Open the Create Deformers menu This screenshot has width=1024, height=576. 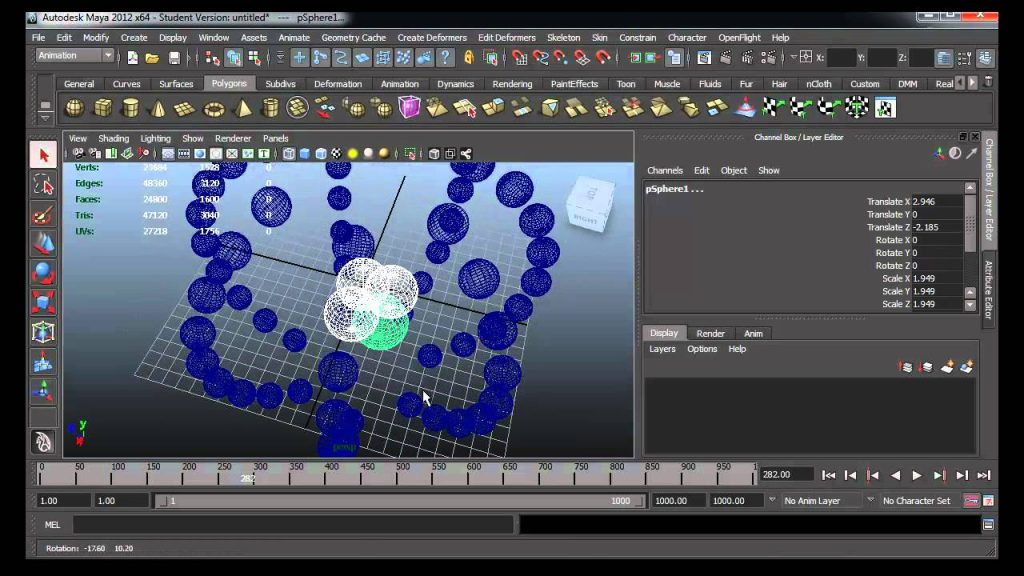[x=432, y=38]
